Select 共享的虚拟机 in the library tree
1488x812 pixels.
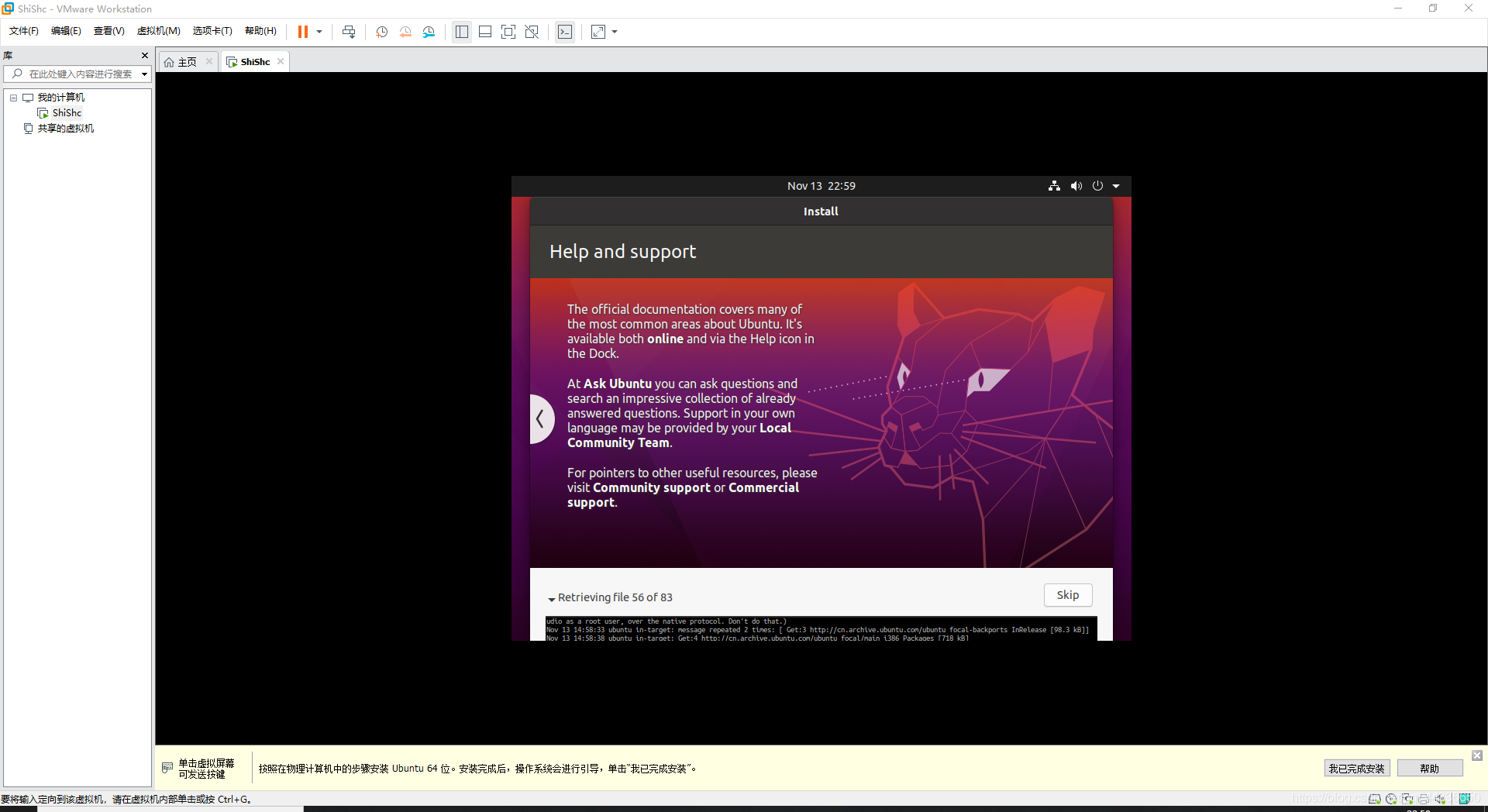click(x=66, y=129)
